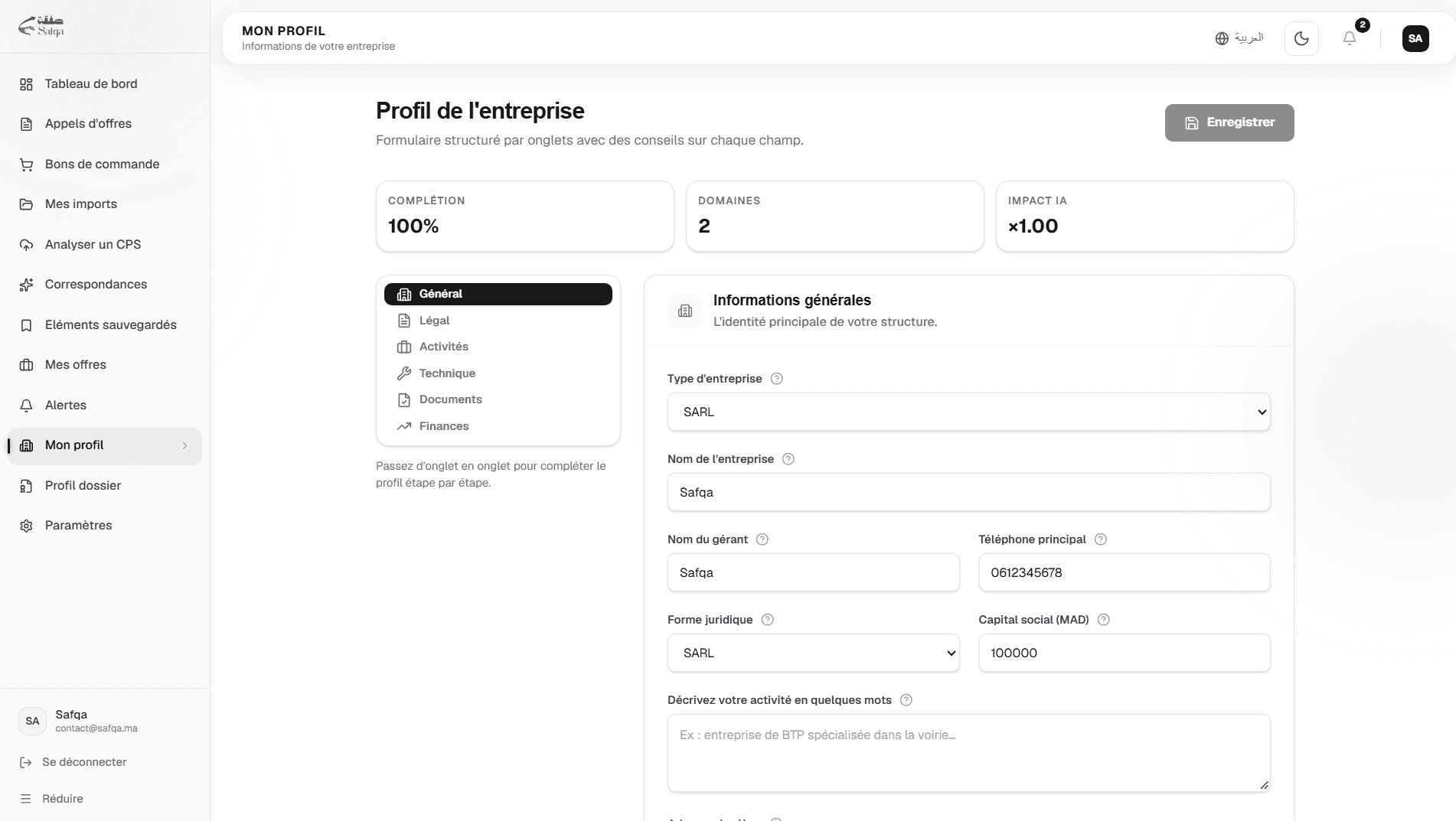
Task: Click the activity description textarea
Action: [968, 753]
